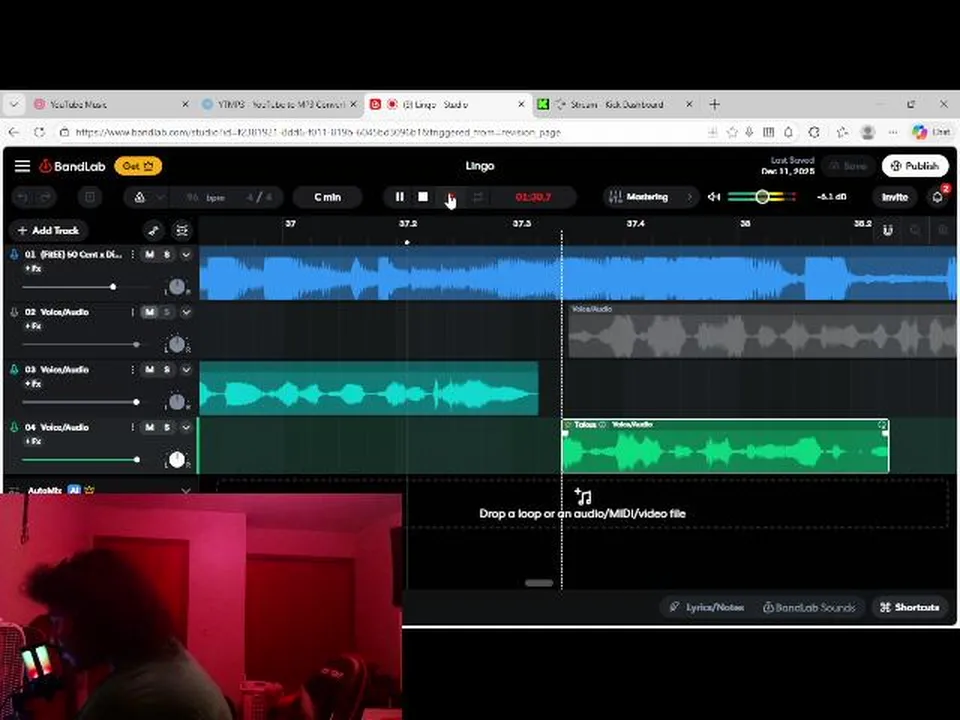Screen dimensions: 960x720
Task: Solo track 02 Voice/Audio
Action: point(167,312)
